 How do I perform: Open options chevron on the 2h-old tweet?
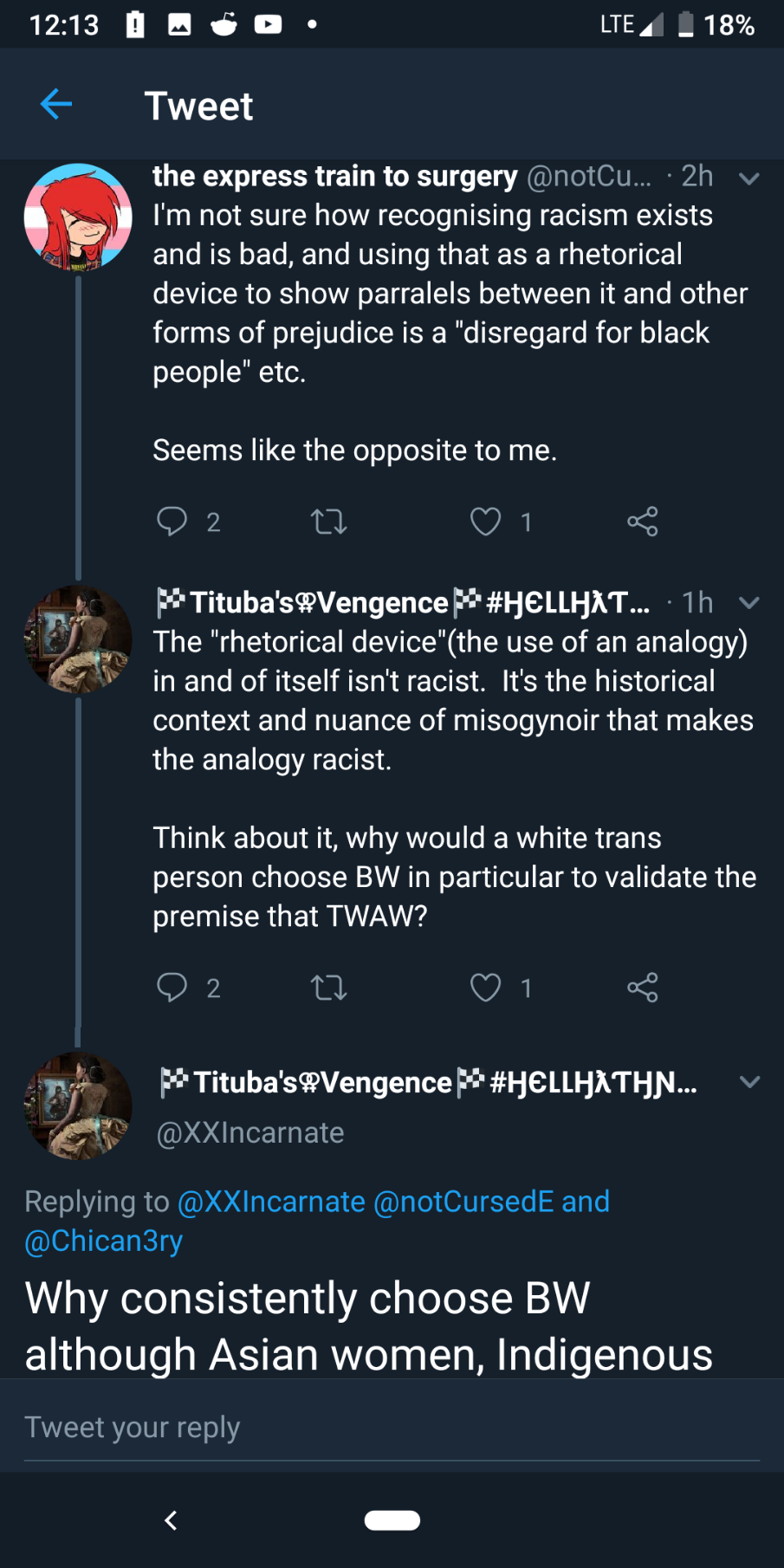click(748, 178)
